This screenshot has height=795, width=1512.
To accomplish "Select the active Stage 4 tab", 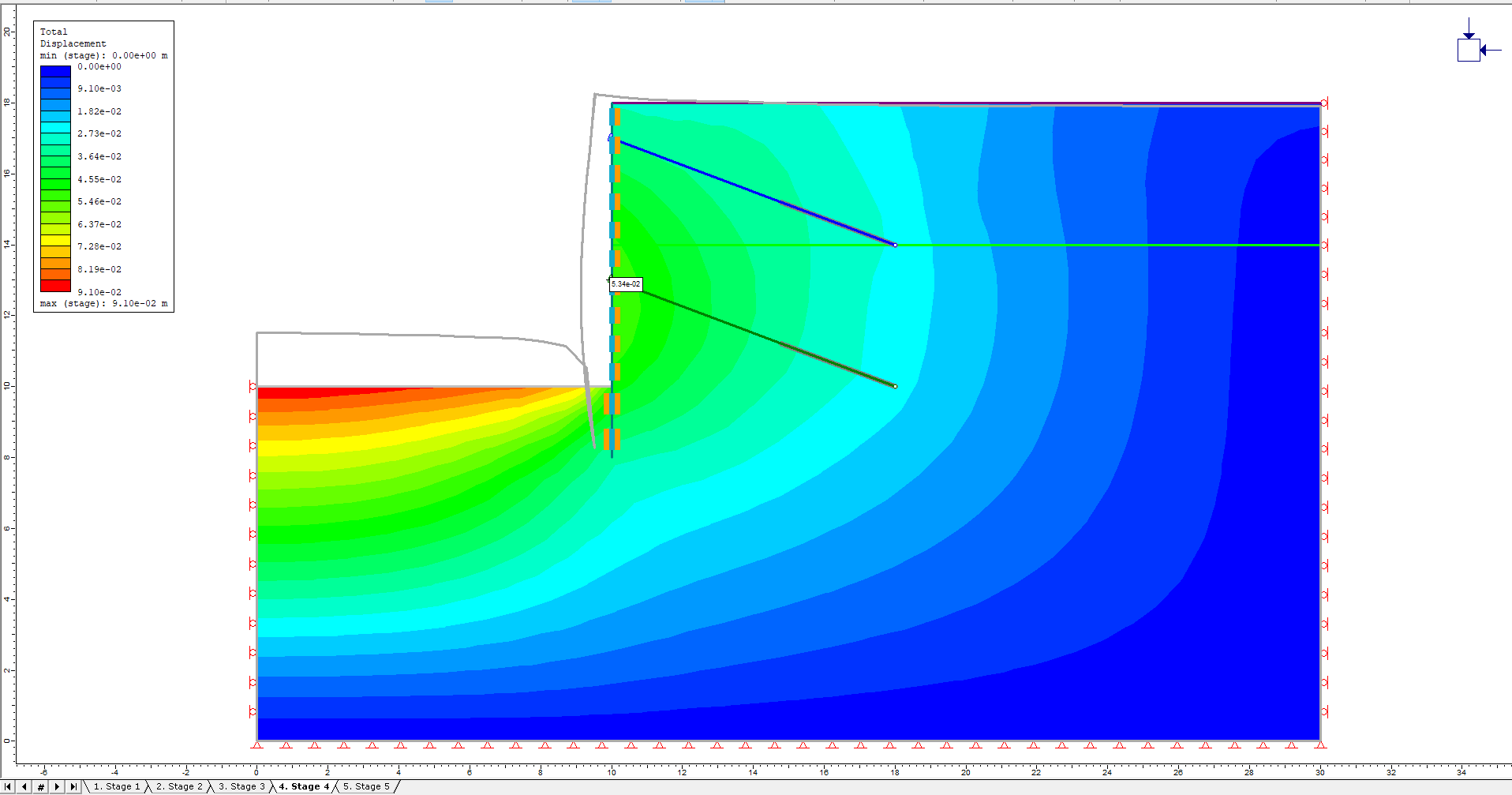I will [304, 786].
